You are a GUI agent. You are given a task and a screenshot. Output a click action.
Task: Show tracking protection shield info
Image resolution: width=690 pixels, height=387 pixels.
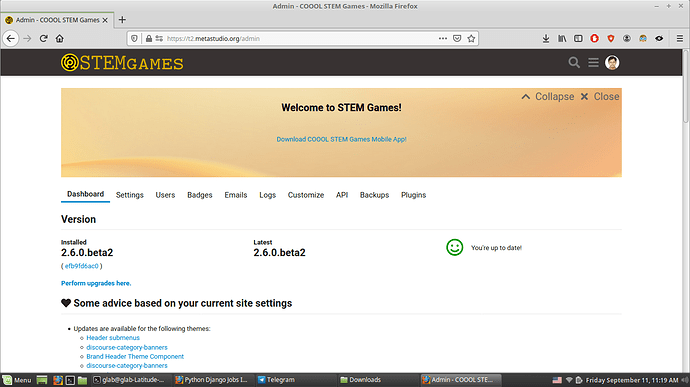[x=135, y=39]
